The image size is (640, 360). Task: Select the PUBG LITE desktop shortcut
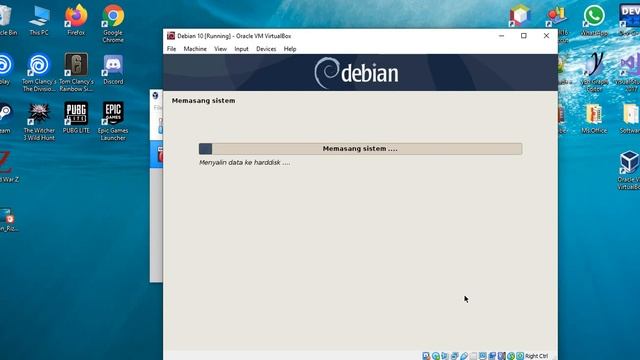coord(76,118)
